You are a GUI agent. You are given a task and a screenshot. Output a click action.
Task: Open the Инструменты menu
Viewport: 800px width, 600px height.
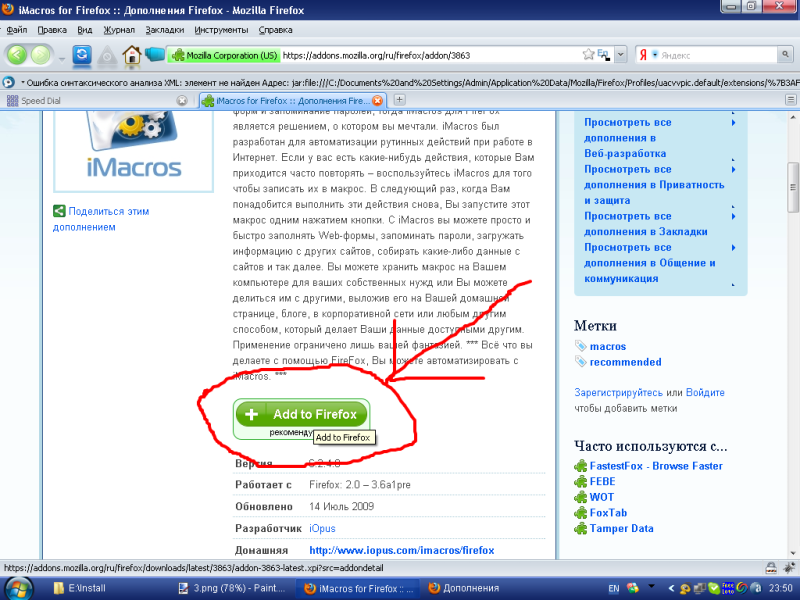[x=221, y=30]
